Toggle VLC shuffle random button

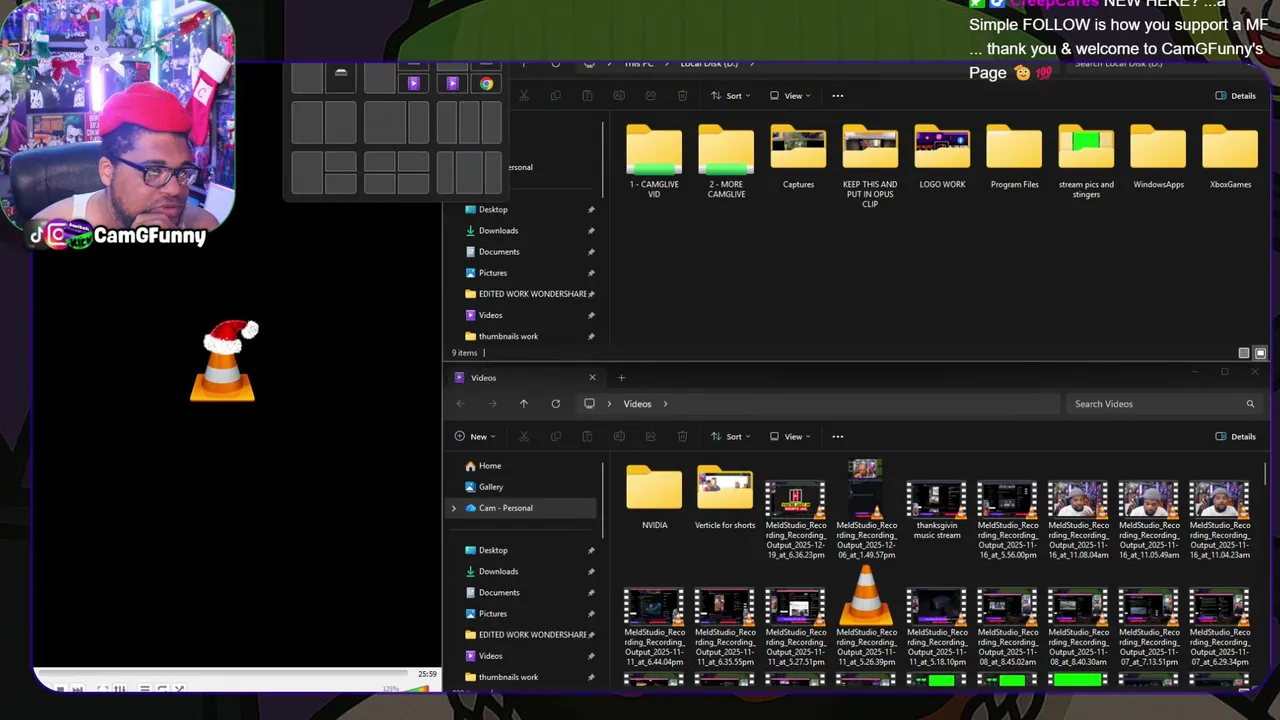tap(179, 689)
